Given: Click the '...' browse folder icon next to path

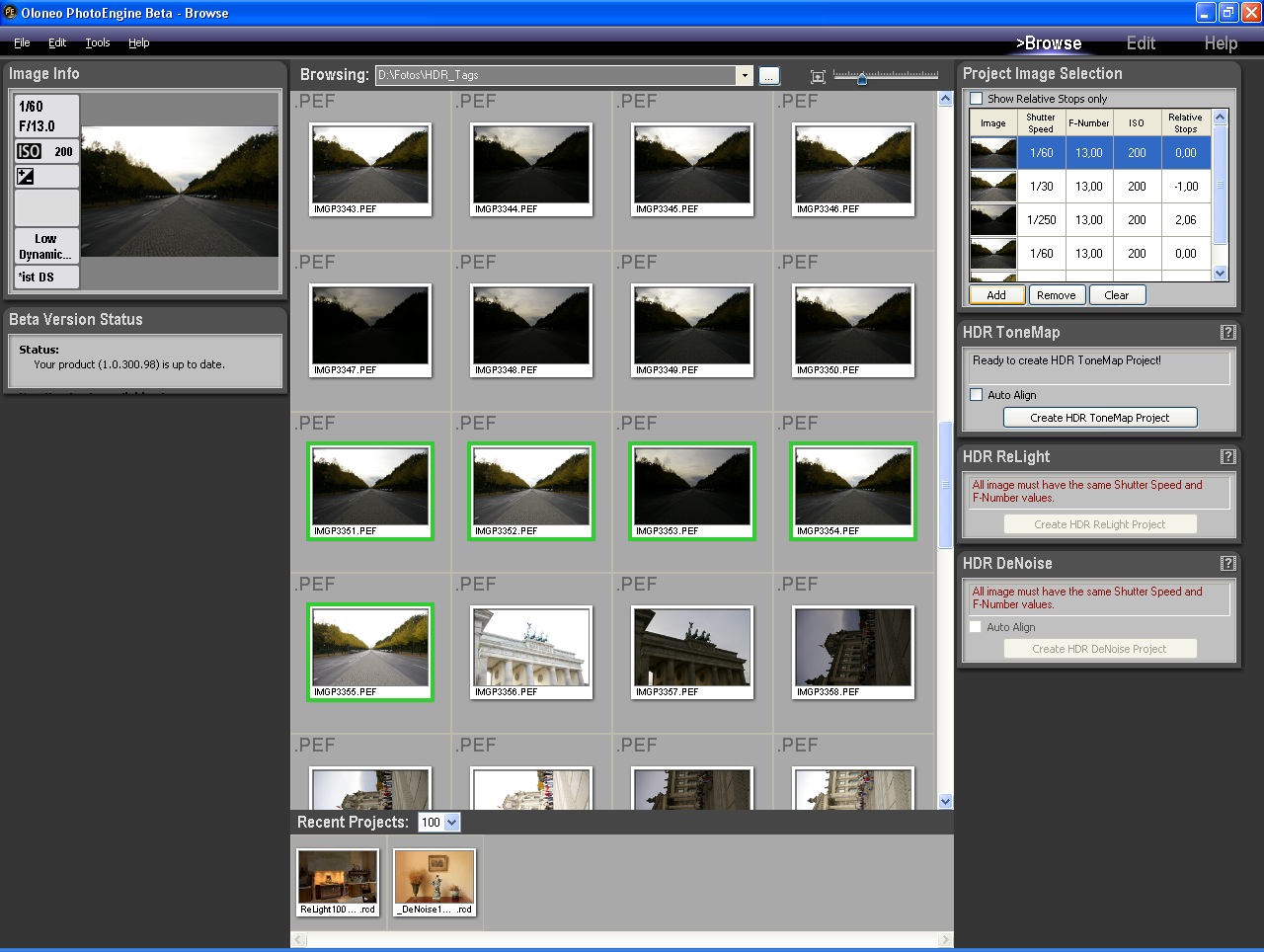Looking at the screenshot, I should pos(769,75).
